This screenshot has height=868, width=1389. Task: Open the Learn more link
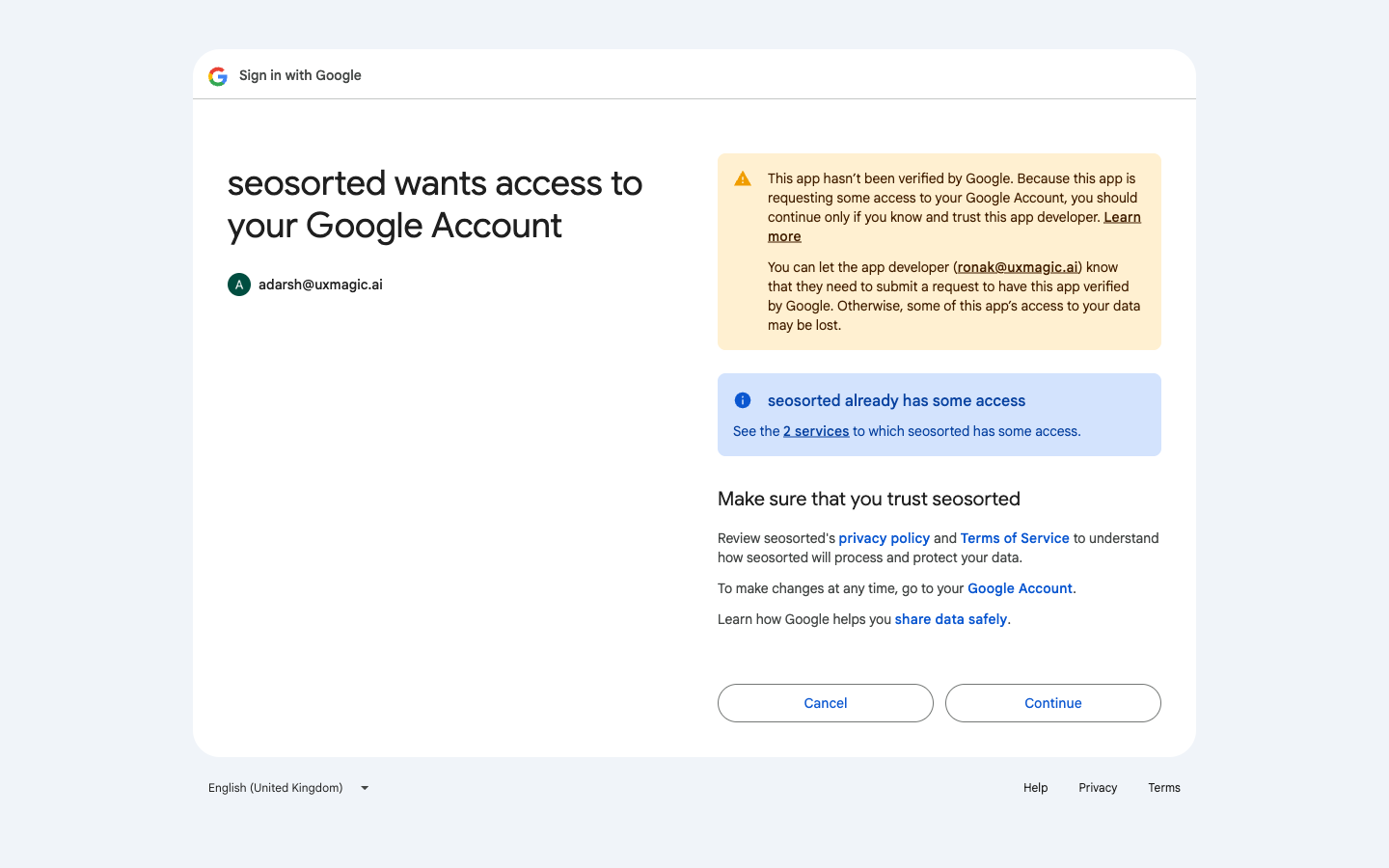[x=1122, y=218]
